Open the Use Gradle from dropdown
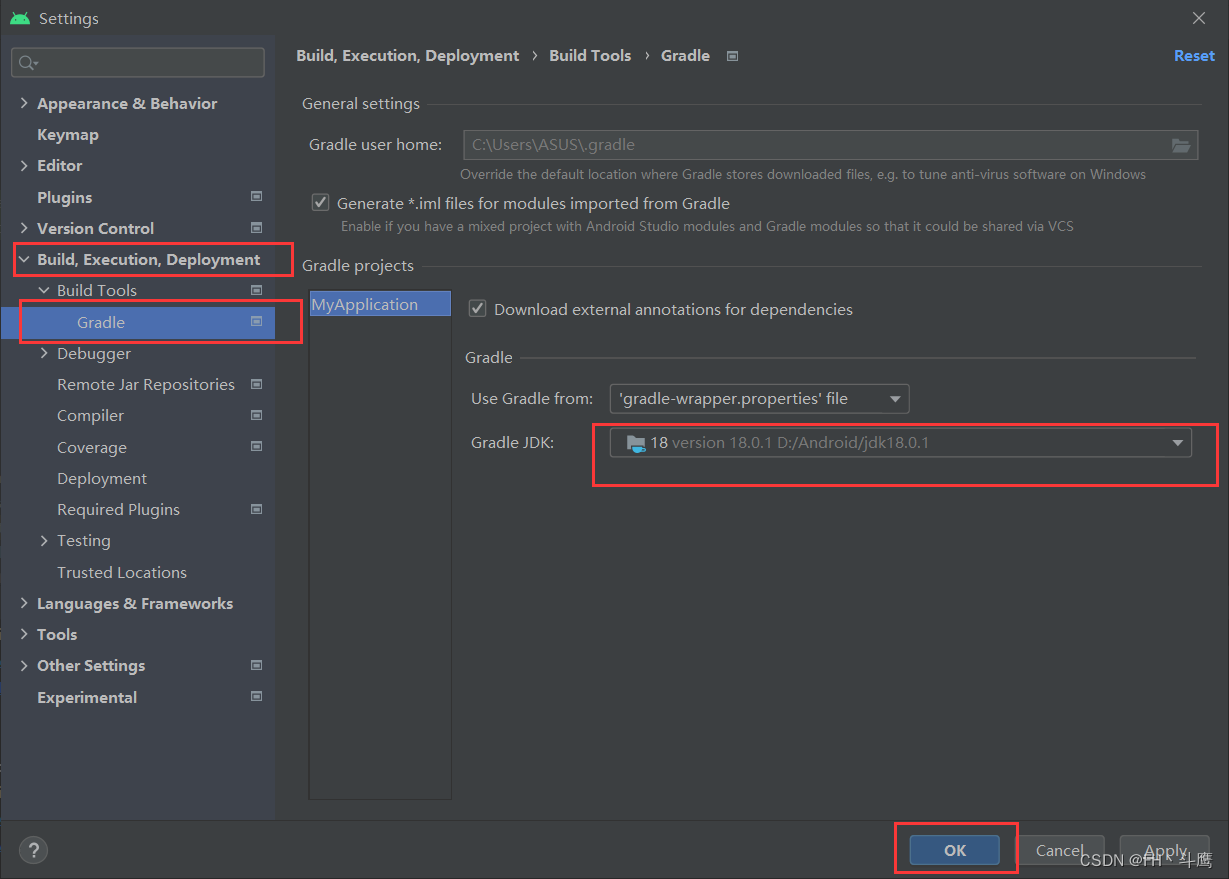 click(759, 398)
